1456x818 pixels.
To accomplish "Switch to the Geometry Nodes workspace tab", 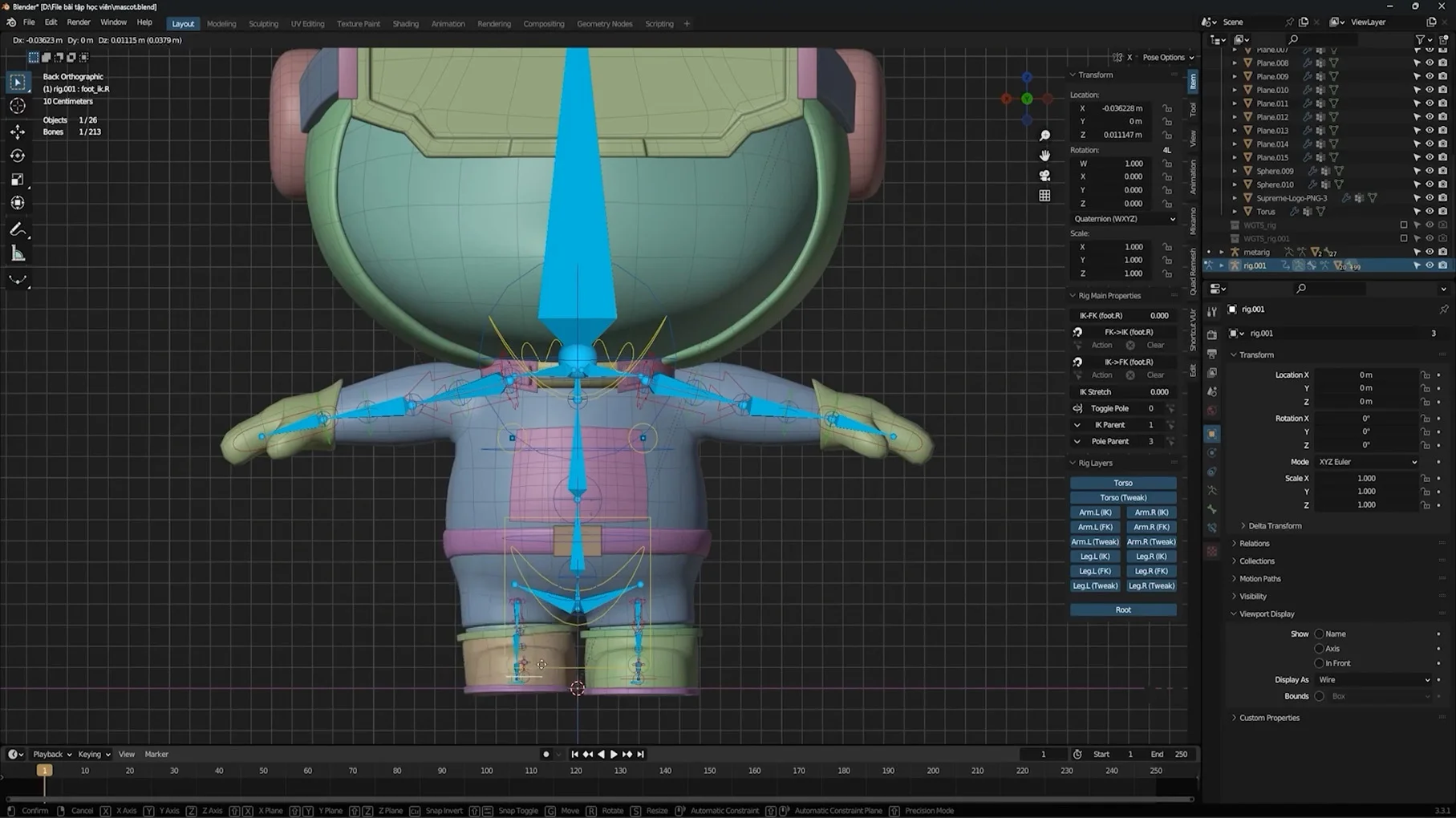I will pyautogui.click(x=604, y=23).
